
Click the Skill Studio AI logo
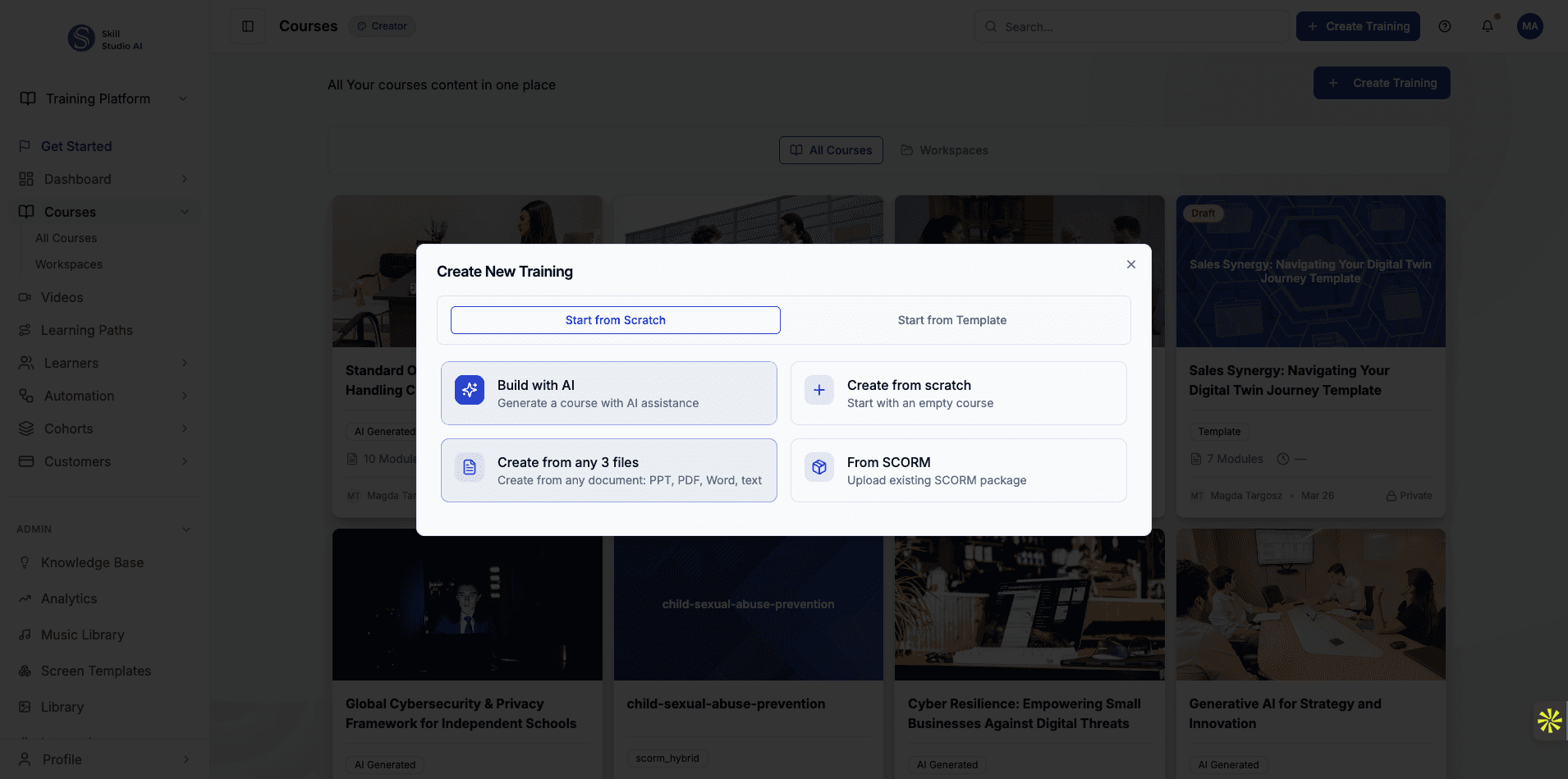(82, 38)
